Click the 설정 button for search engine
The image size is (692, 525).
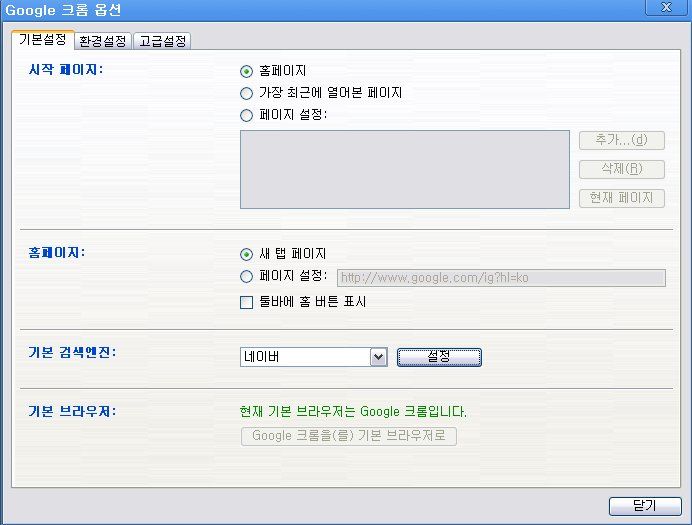(439, 357)
